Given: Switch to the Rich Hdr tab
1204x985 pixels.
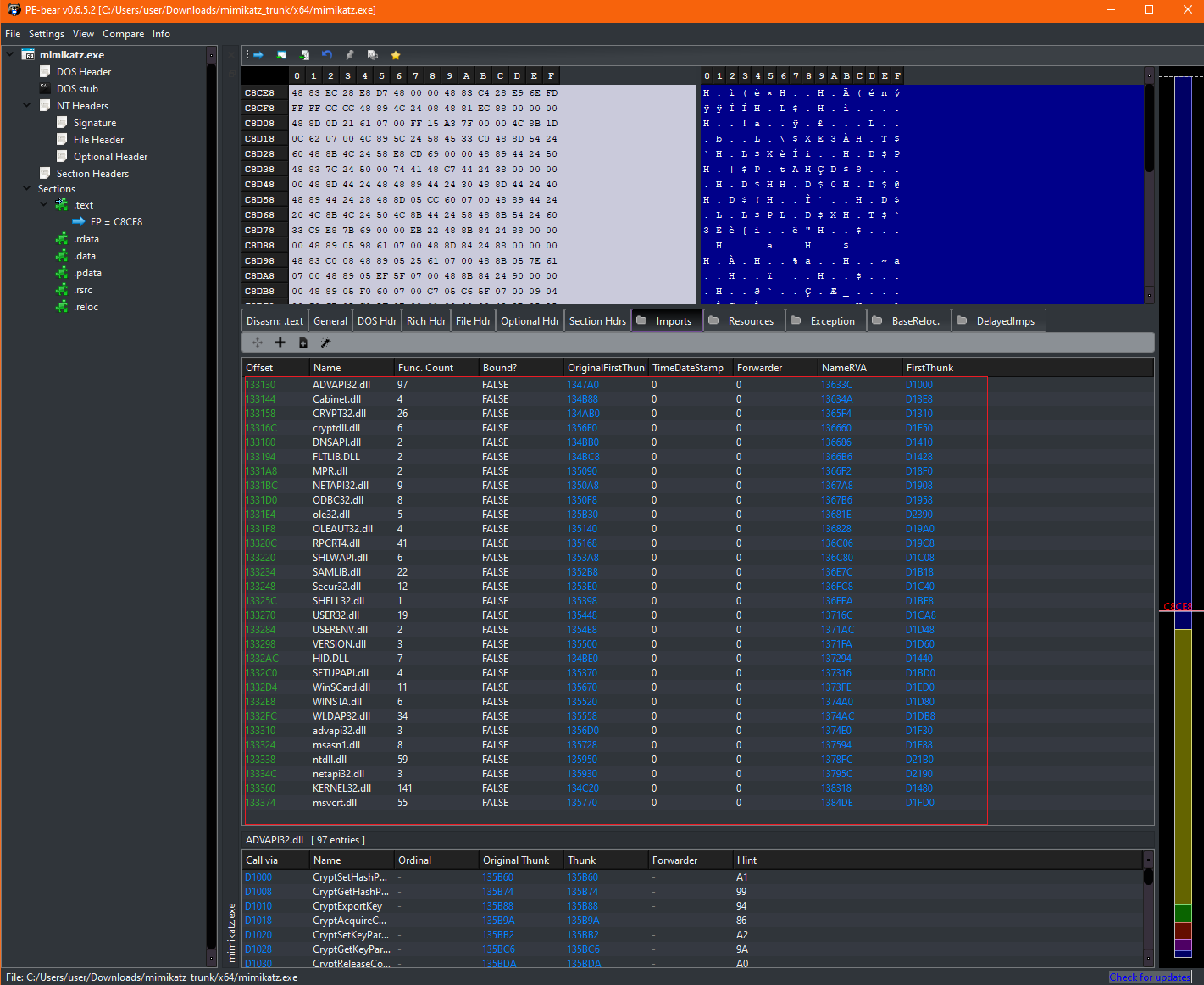Looking at the screenshot, I should point(426,321).
